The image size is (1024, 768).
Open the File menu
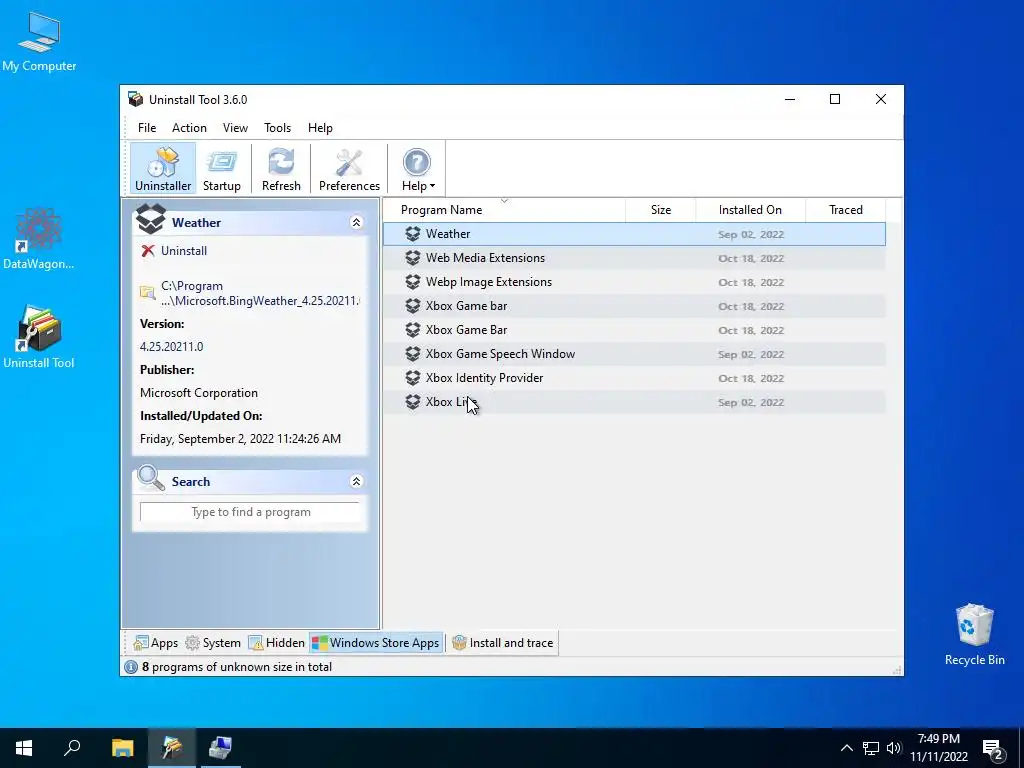coord(147,128)
